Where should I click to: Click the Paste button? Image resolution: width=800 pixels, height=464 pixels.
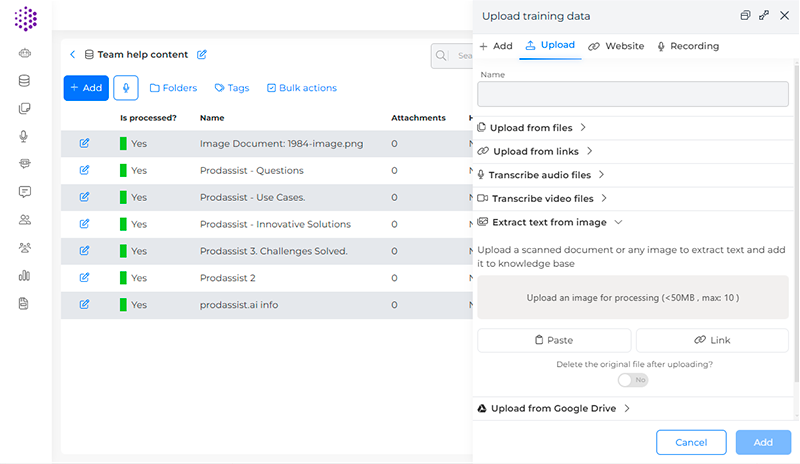(x=554, y=340)
